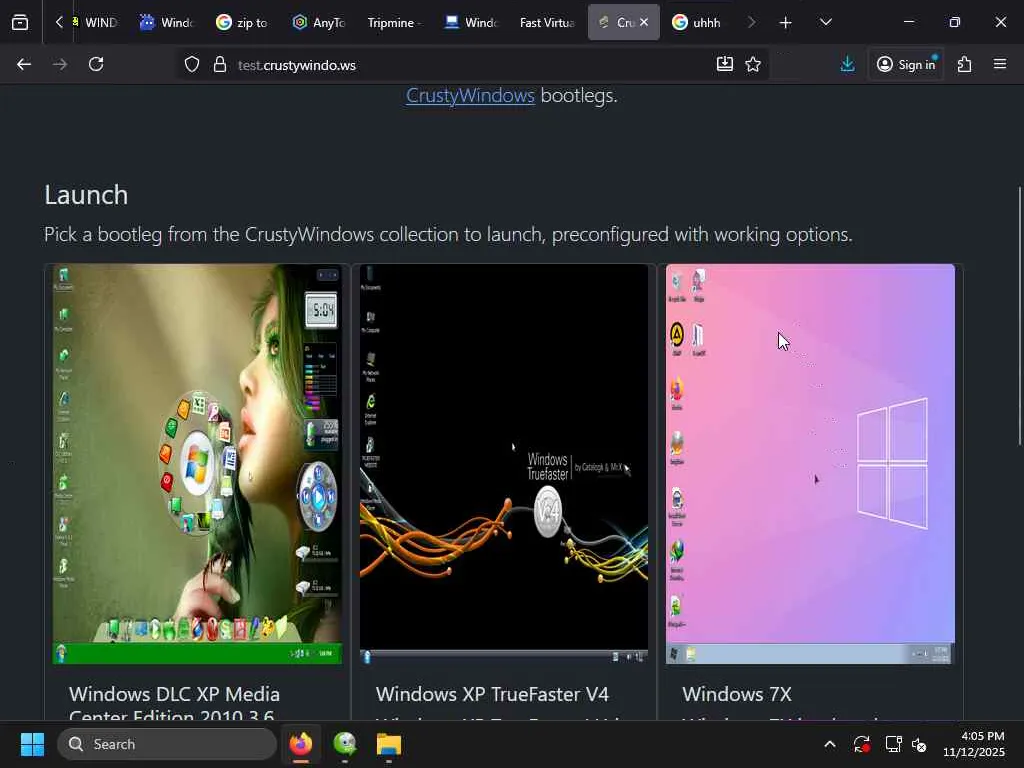
Task: Click the taskbar Search box
Action: tap(167, 744)
